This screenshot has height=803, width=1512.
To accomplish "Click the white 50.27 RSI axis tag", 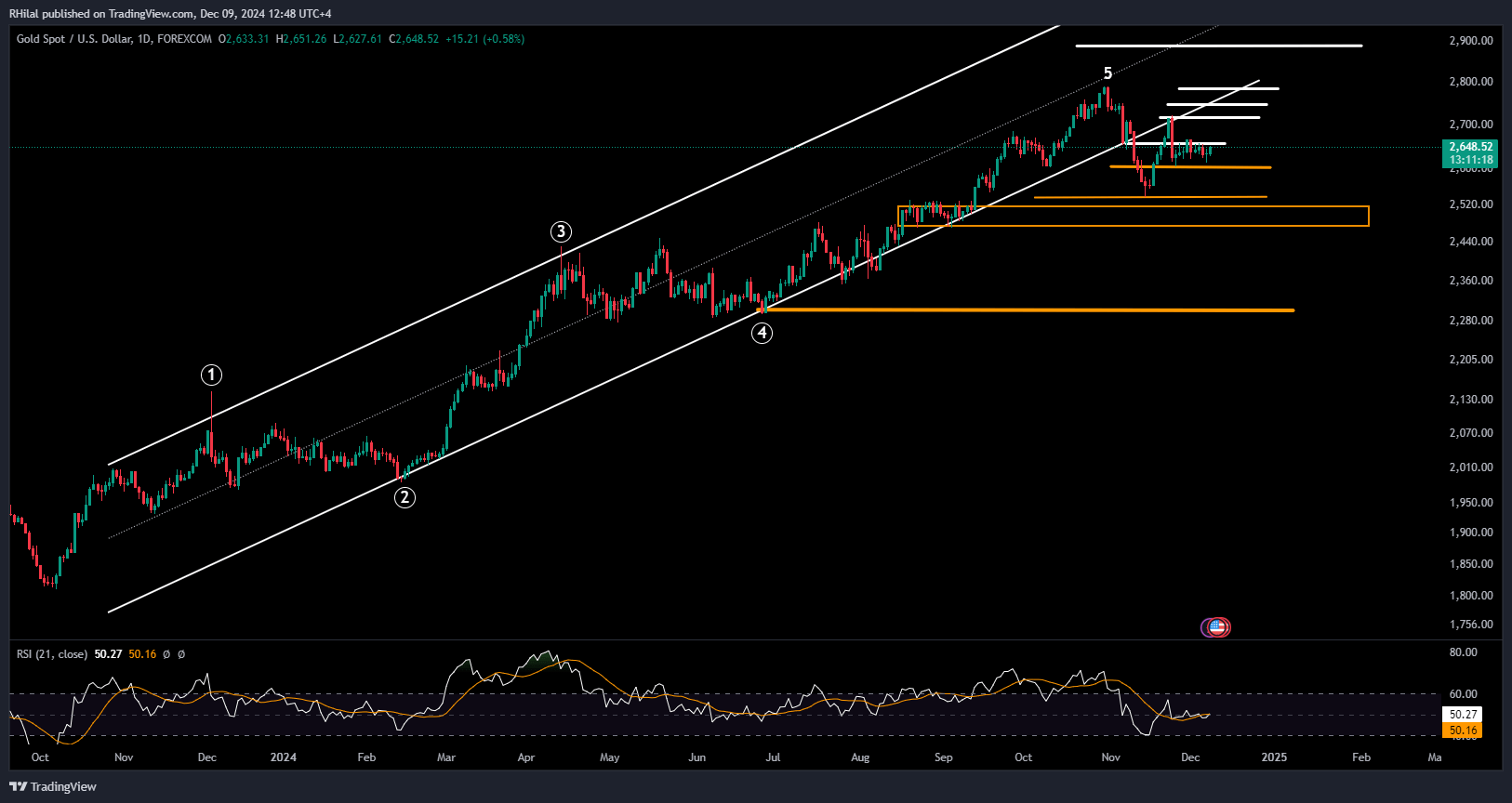I will click(x=1463, y=715).
